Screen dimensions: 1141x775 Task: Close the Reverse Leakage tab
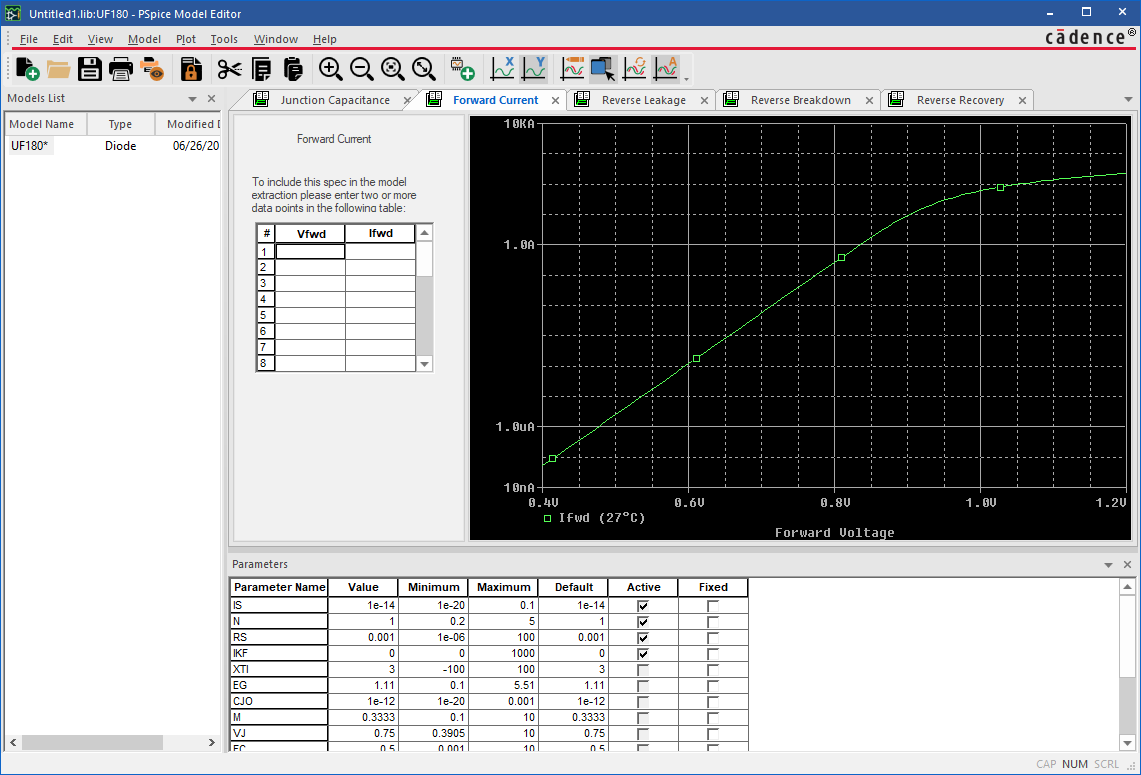coord(704,100)
